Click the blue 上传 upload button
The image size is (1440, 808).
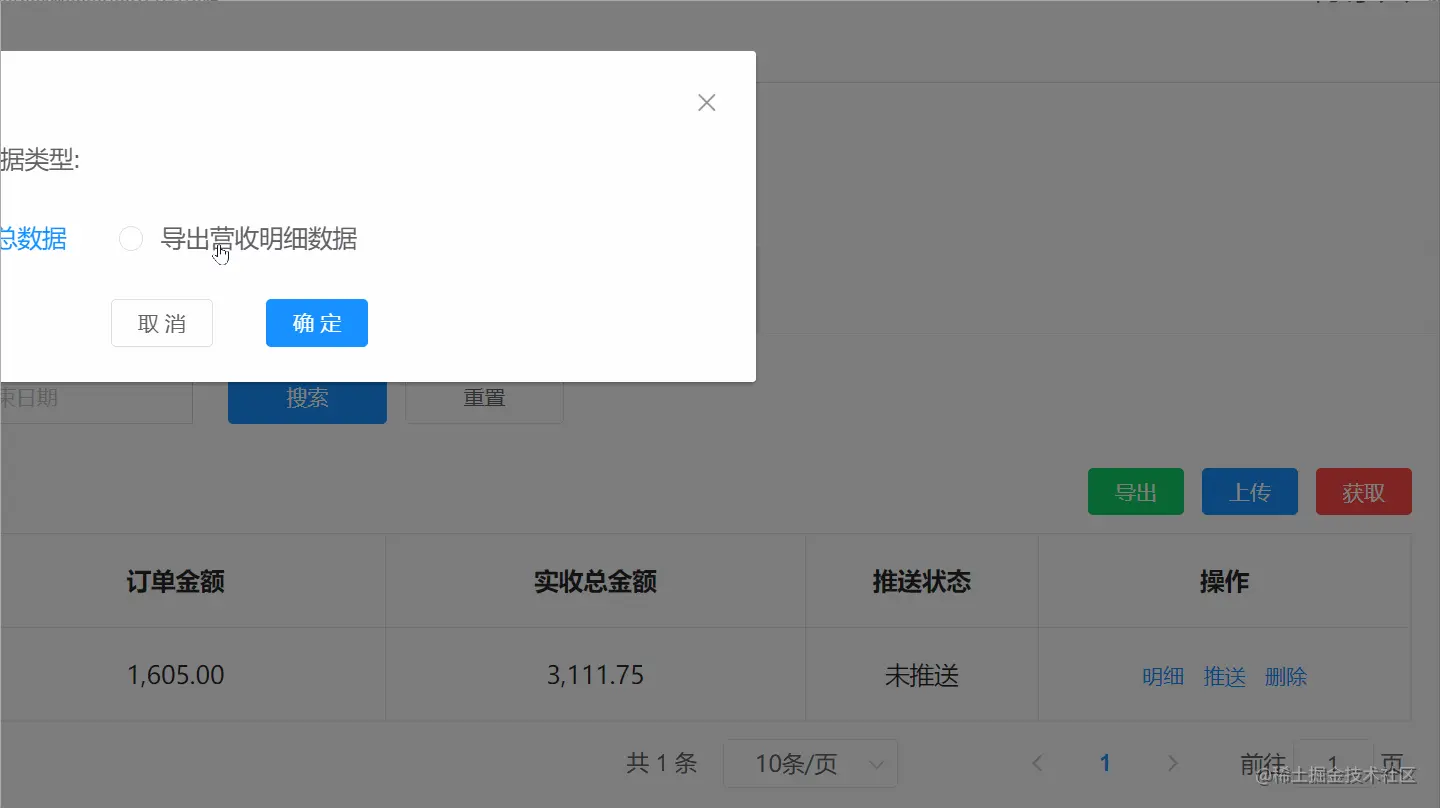point(1249,491)
